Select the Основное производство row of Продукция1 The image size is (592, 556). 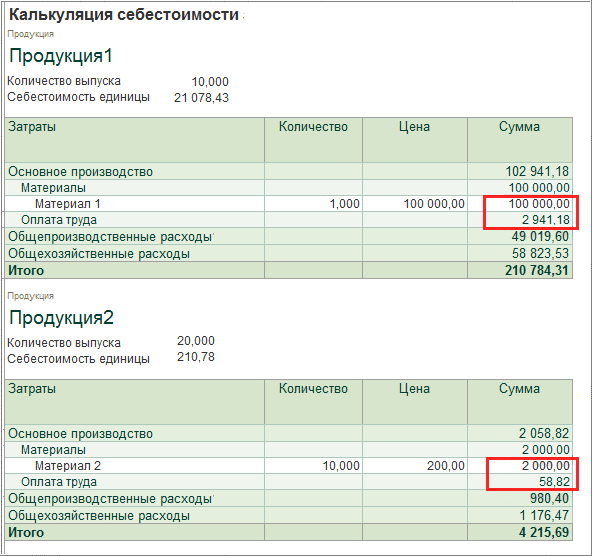pyautogui.click(x=289, y=171)
